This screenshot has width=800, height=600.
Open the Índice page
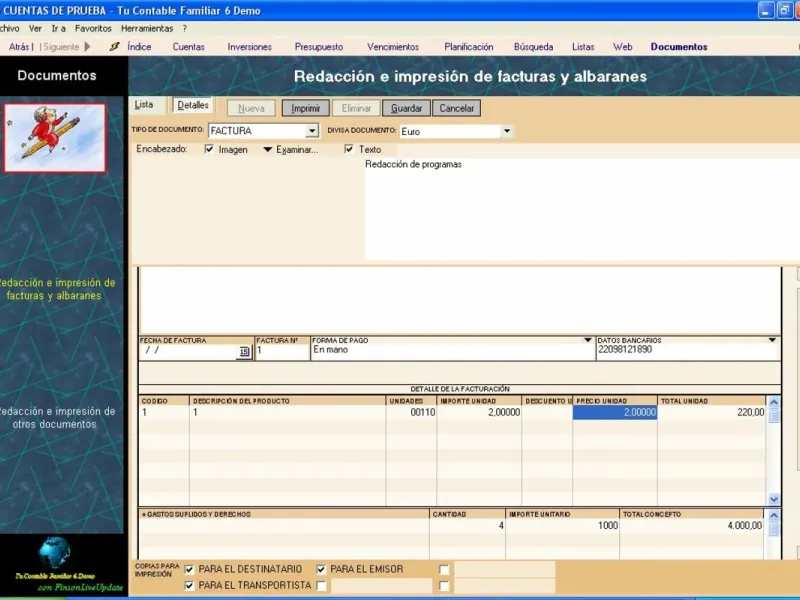coord(139,47)
